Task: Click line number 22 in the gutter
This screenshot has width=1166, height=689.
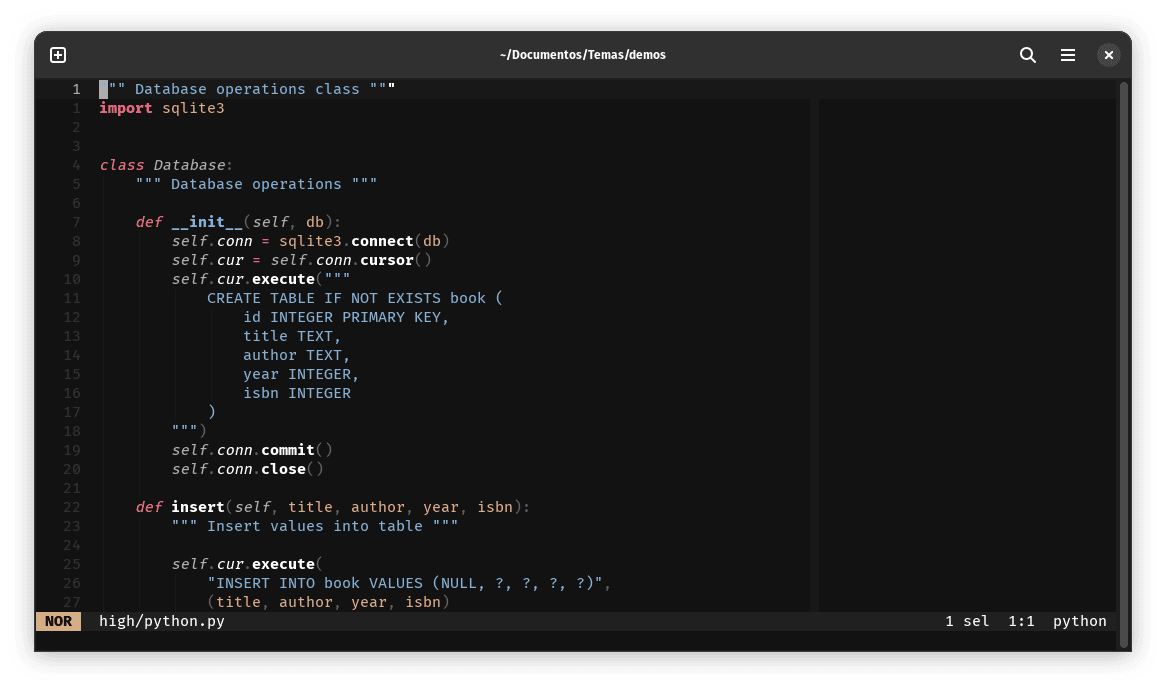Action: 71,508
